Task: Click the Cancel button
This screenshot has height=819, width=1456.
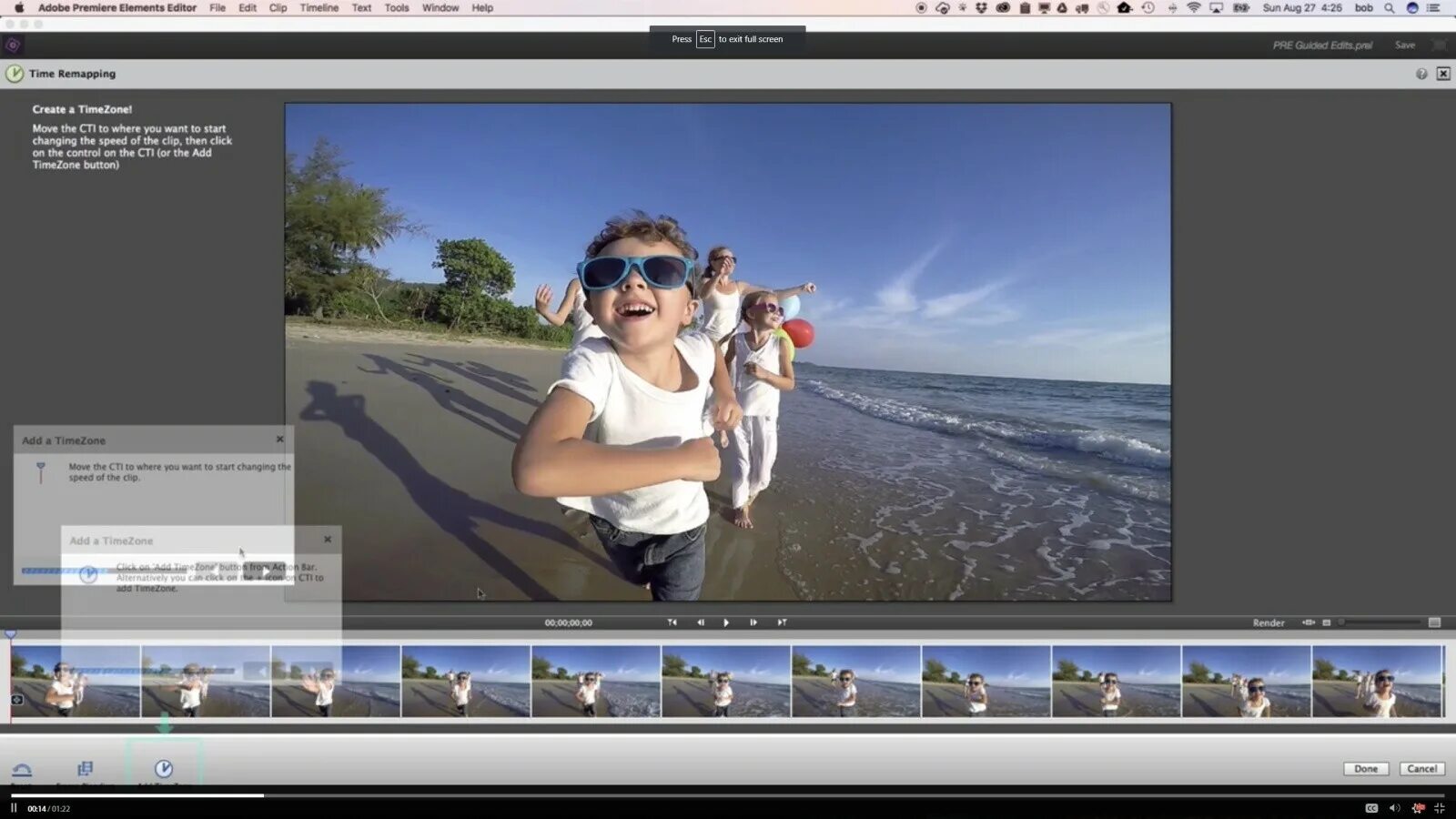Action: [x=1421, y=768]
